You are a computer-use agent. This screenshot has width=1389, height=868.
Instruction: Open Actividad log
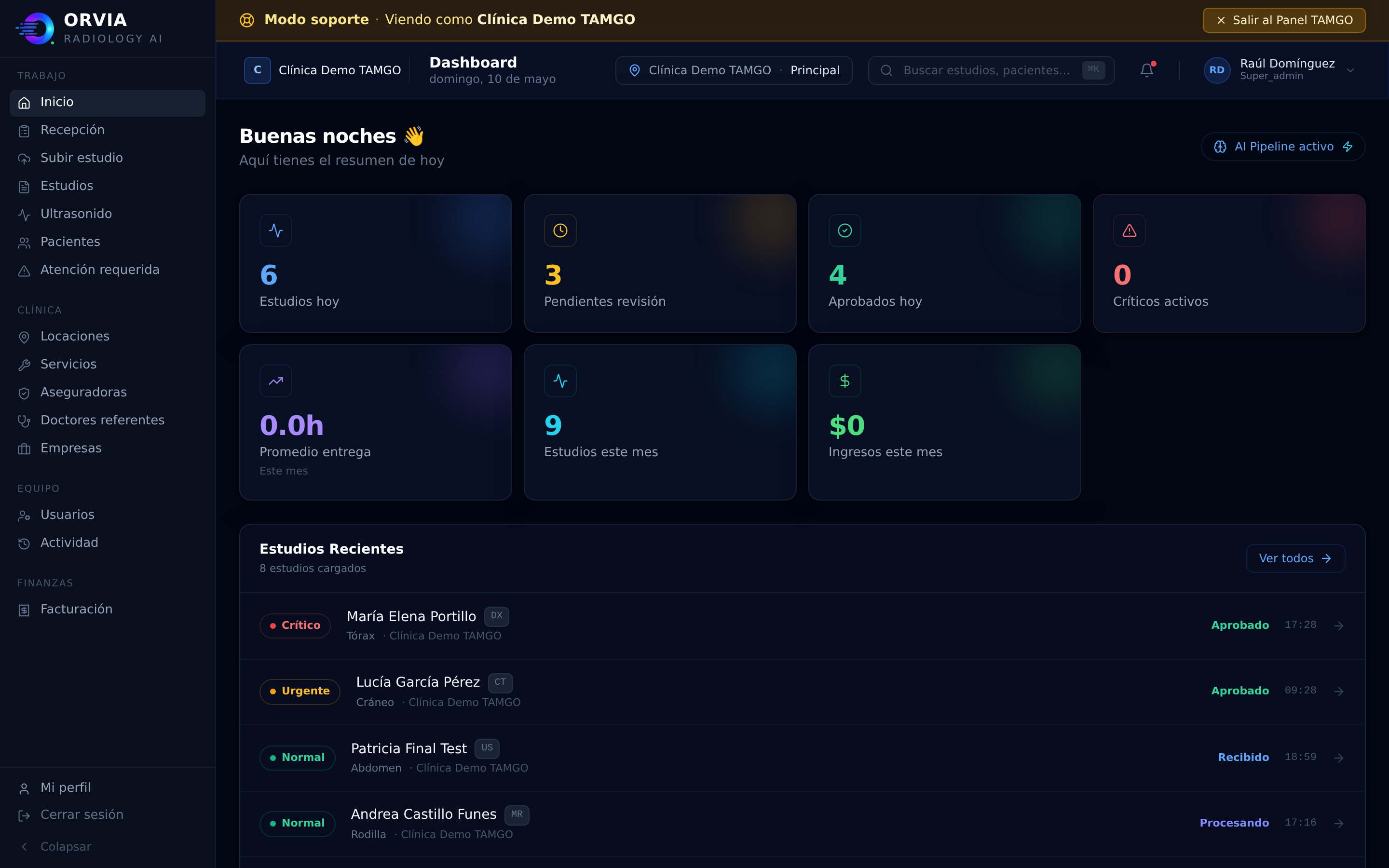coord(108,543)
